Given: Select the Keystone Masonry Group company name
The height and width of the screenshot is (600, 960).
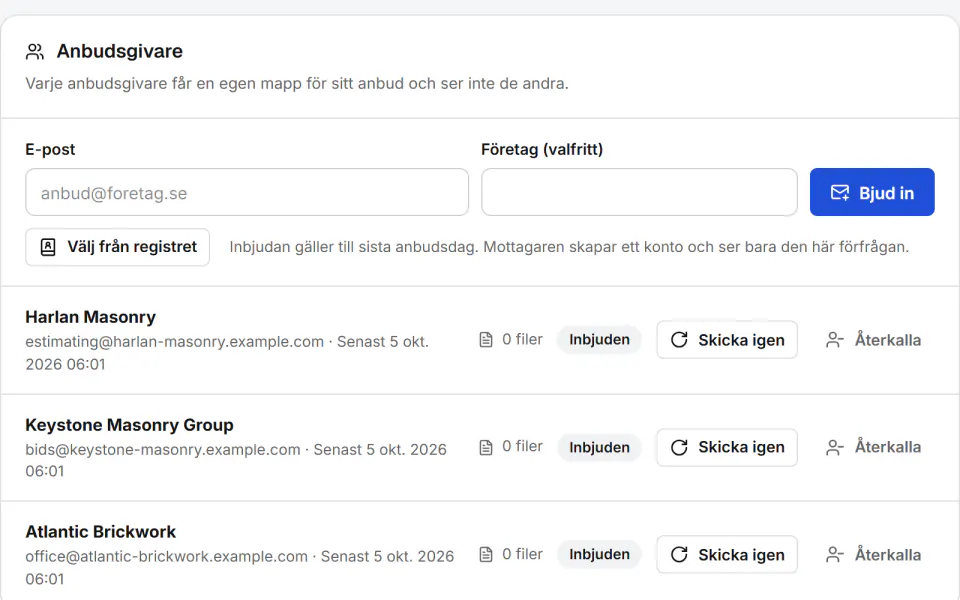Looking at the screenshot, I should pyautogui.click(x=129, y=425).
